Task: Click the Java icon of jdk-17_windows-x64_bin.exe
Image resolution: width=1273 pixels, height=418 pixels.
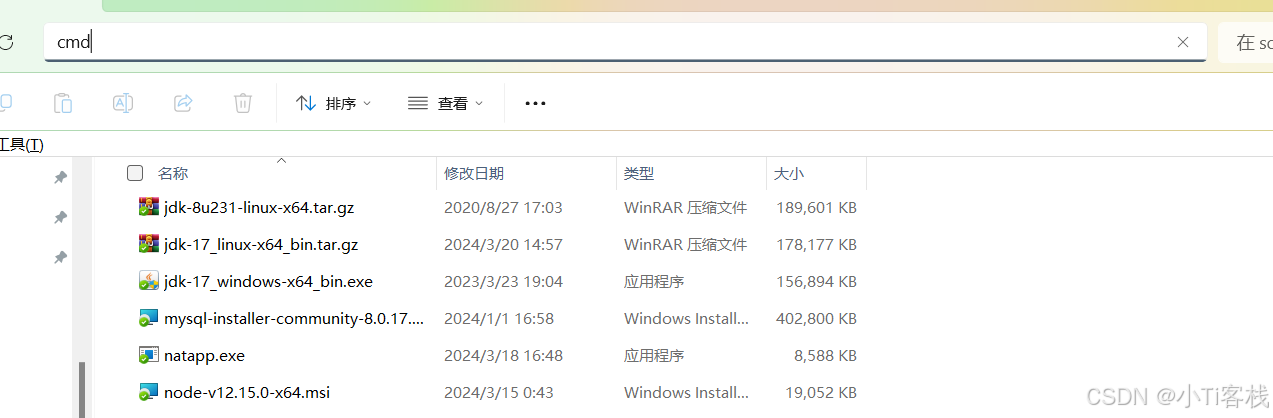Action: click(148, 281)
